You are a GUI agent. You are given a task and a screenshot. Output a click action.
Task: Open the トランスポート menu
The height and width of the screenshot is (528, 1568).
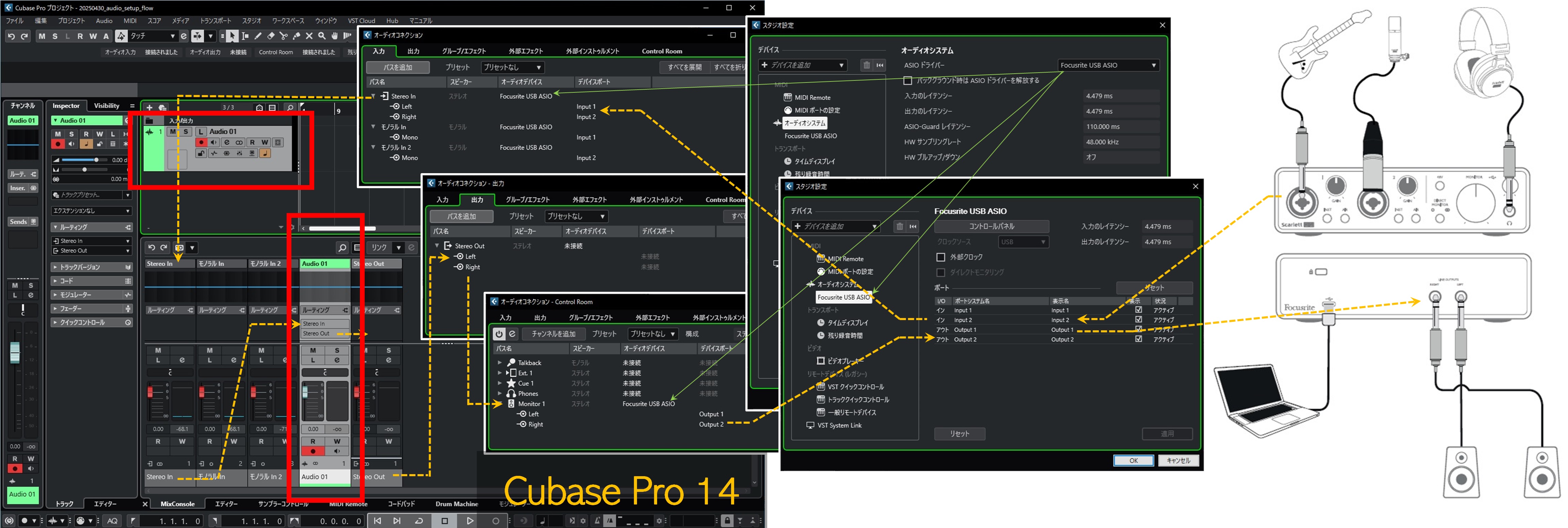215,21
